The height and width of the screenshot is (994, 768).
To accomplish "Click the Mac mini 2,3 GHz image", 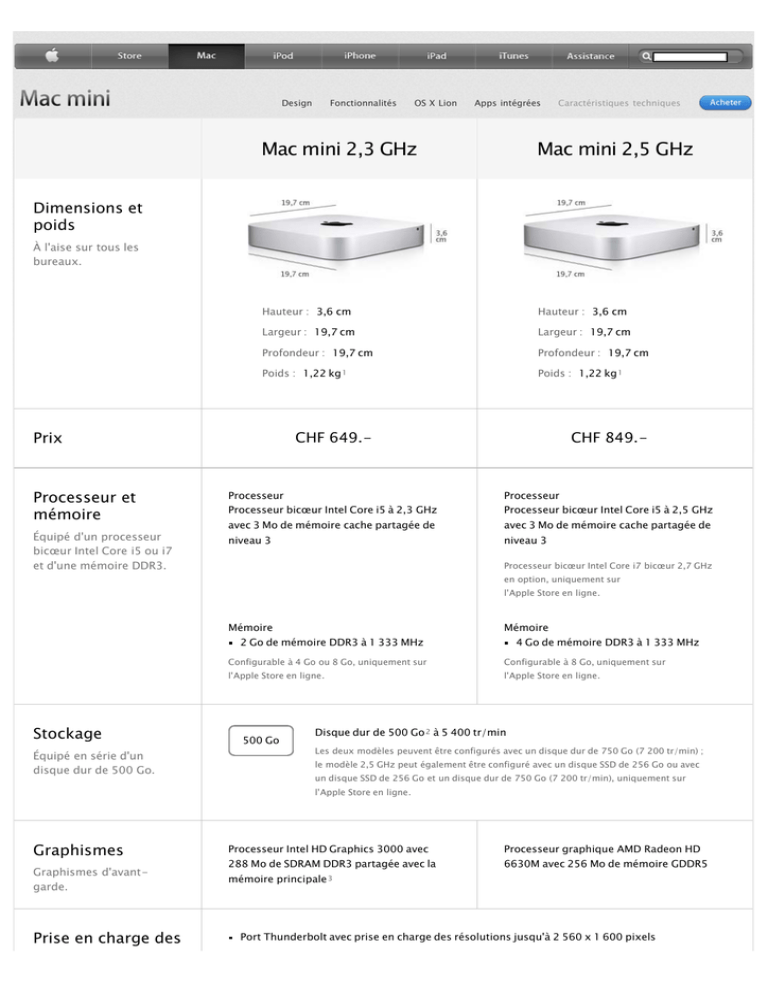I will coord(337,238).
